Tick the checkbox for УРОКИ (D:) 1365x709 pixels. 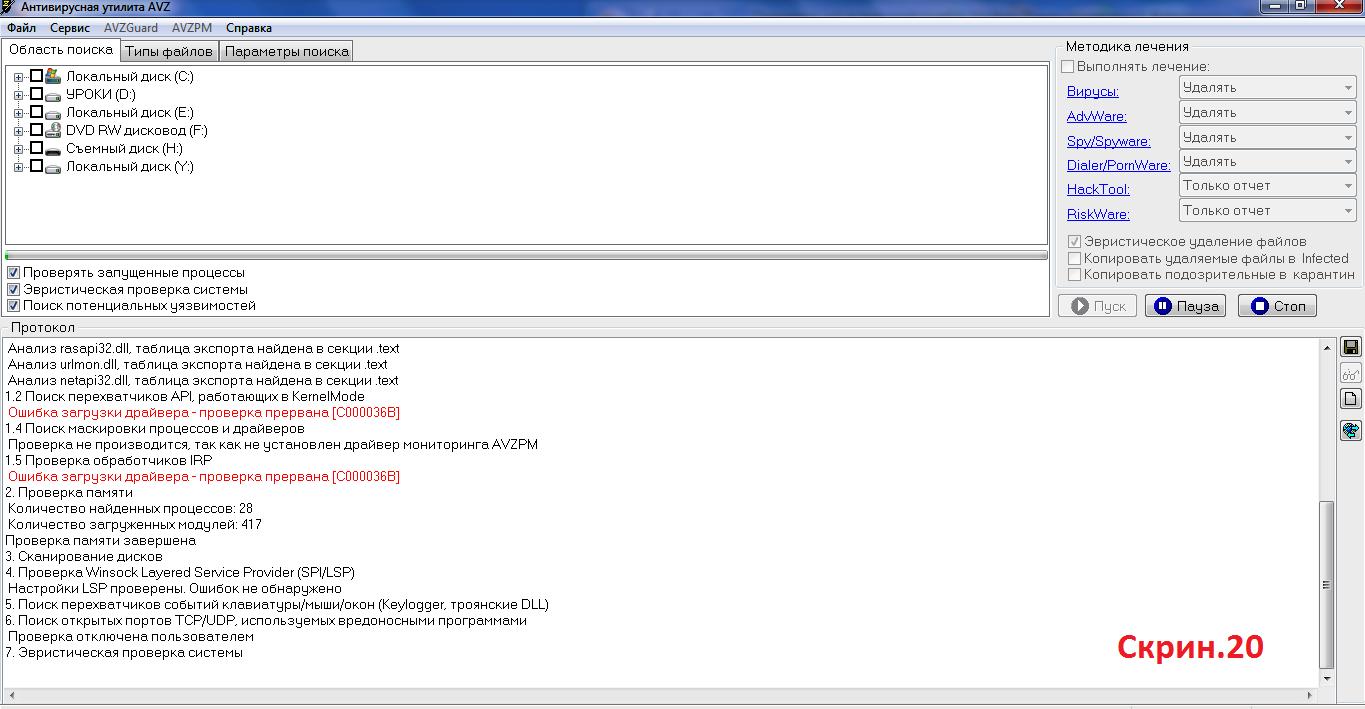coord(37,94)
